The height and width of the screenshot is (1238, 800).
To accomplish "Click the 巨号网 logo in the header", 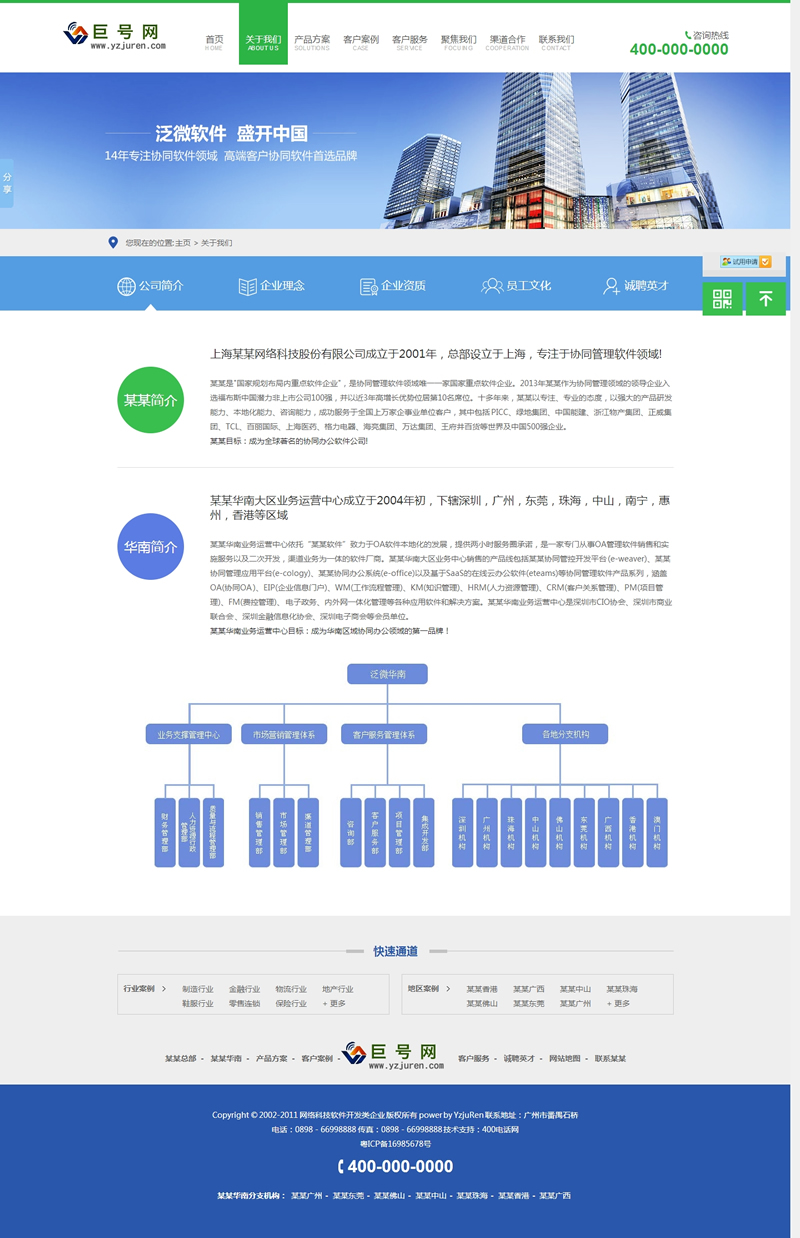I will click(115, 36).
